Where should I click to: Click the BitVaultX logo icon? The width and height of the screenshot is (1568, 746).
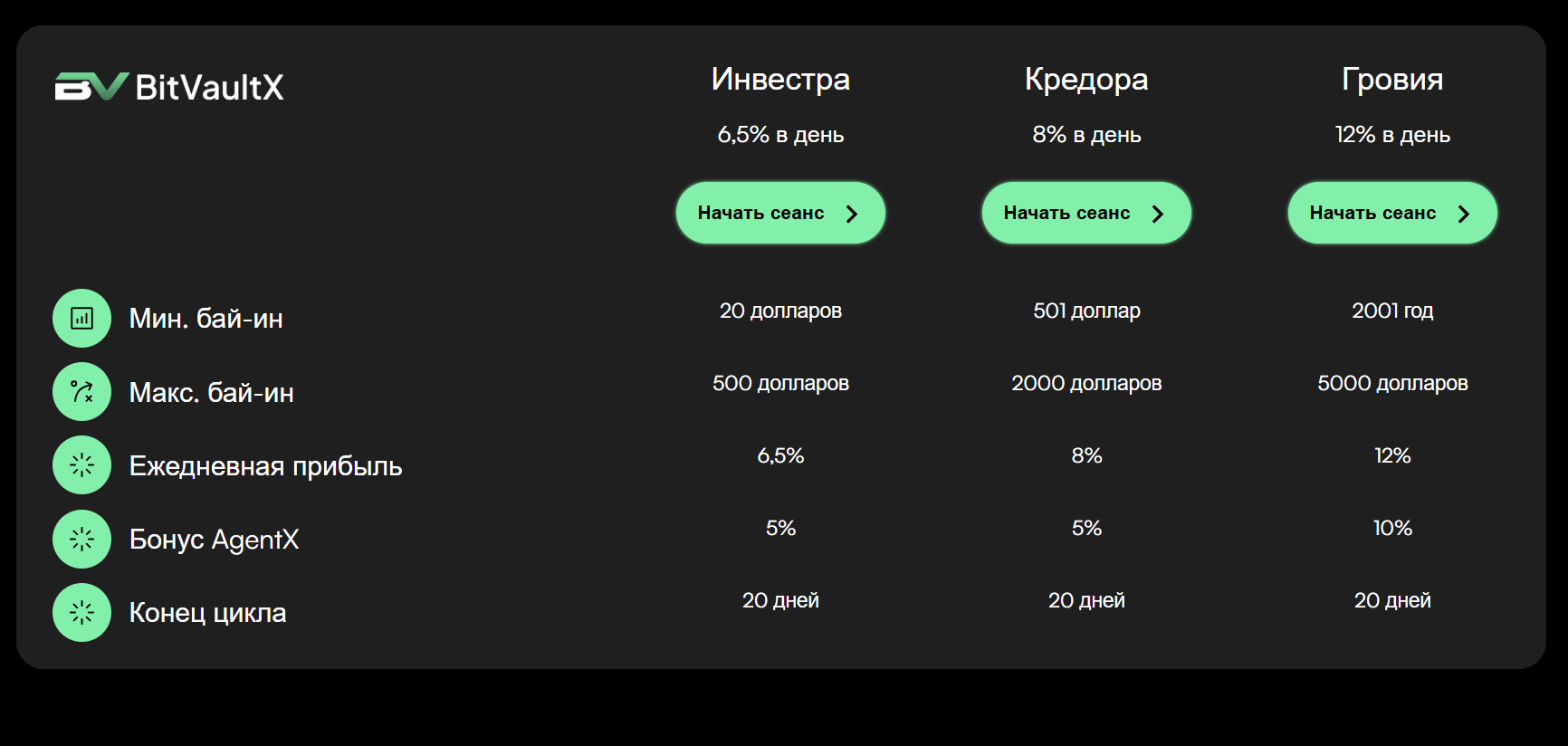tap(91, 87)
